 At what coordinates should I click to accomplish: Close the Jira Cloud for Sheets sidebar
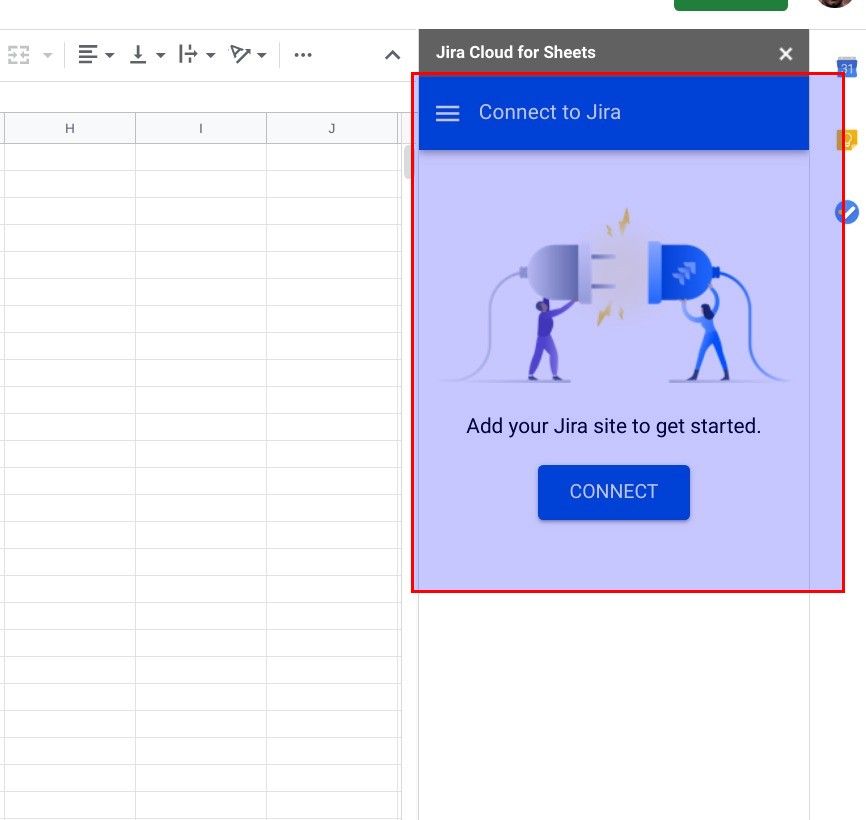(785, 54)
